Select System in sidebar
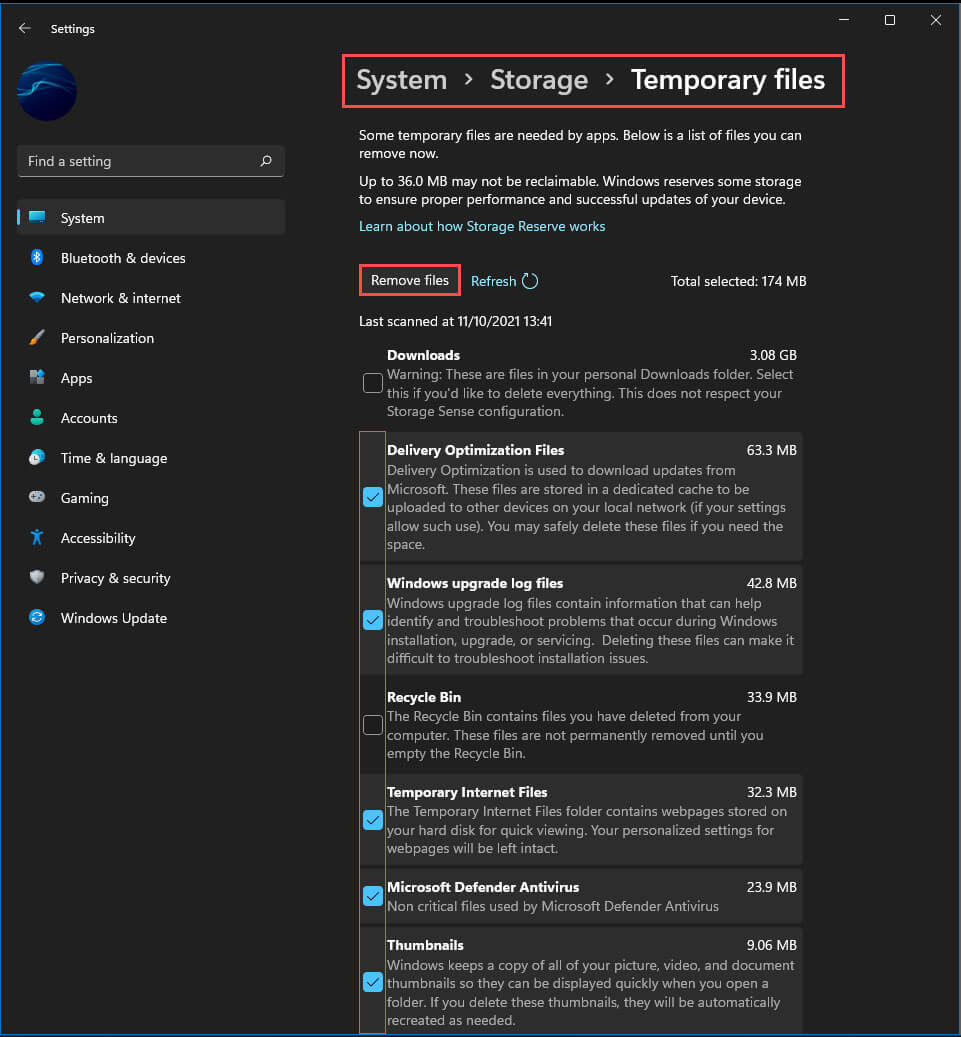Screen dimensions: 961x1037 pos(151,218)
